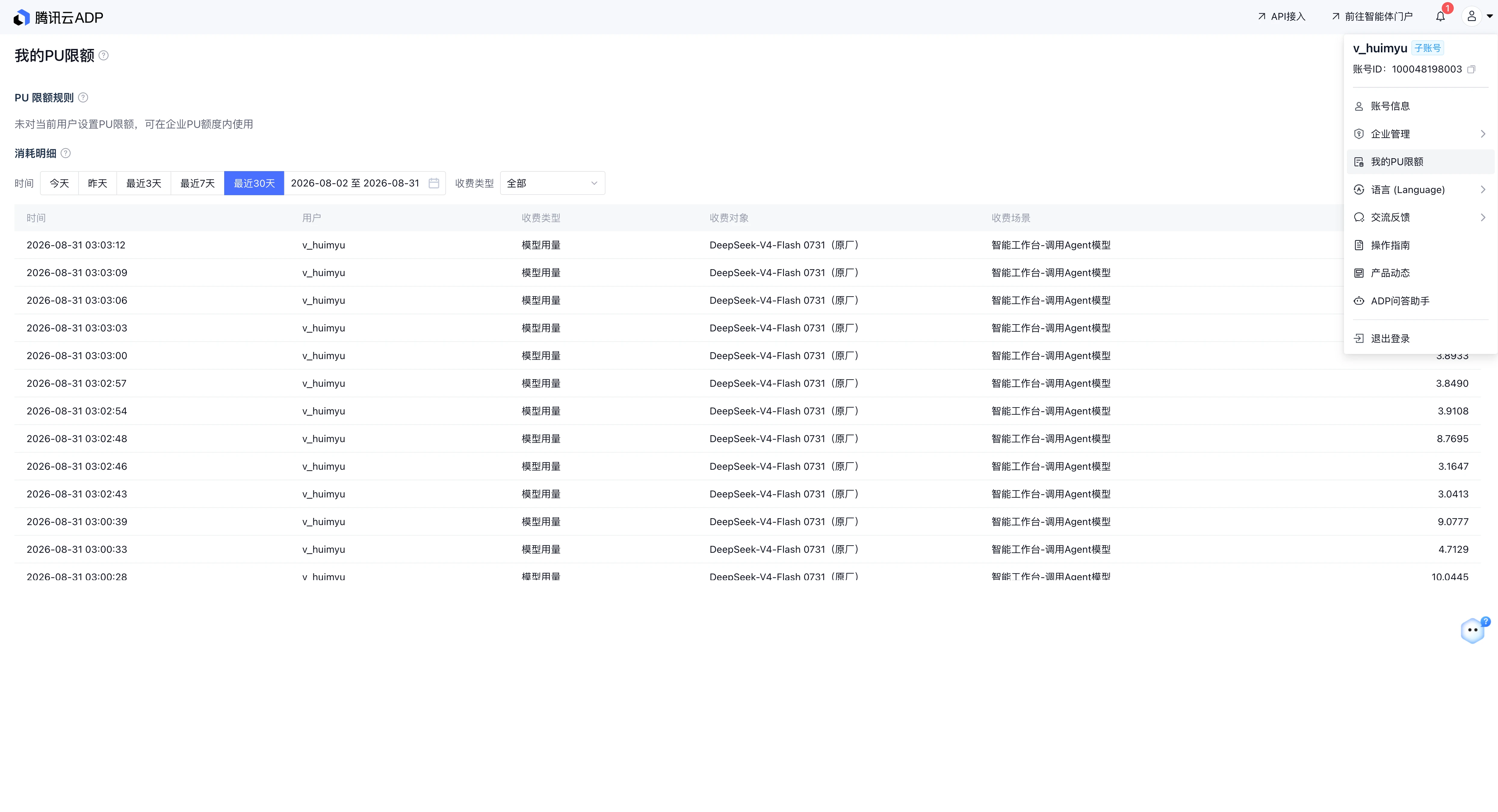The width and height of the screenshot is (1498, 812).
Task: Open API接入 link
Action: (1281, 16)
